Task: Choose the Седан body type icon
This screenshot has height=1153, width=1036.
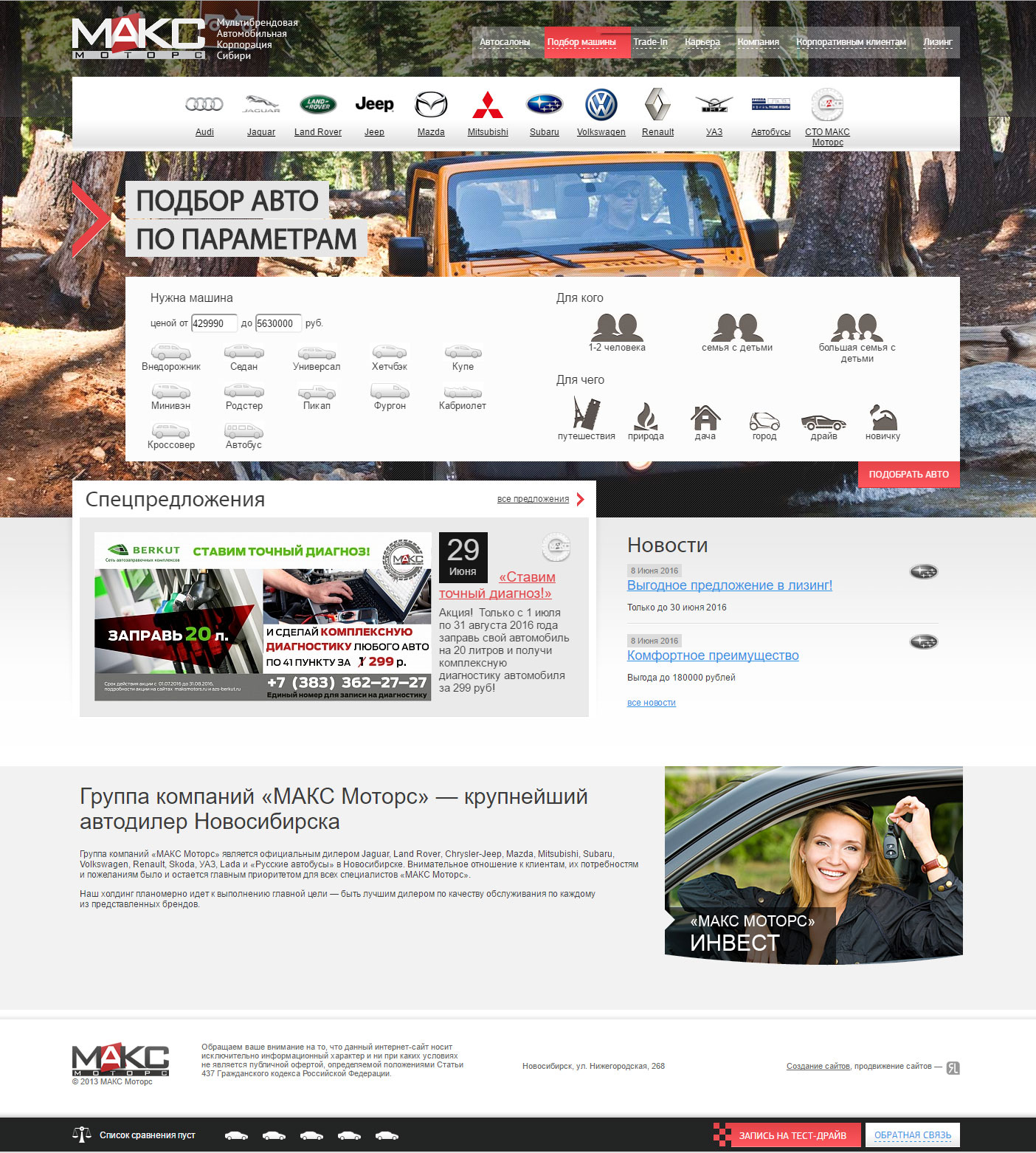Action: [x=244, y=351]
